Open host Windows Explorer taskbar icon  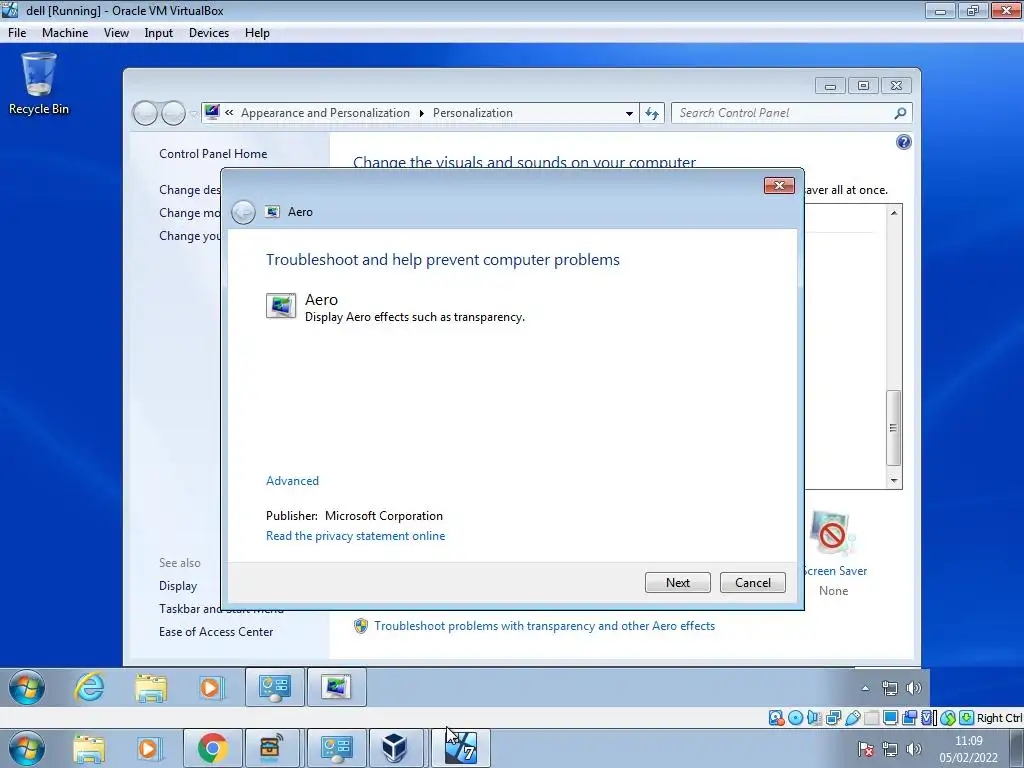click(x=88, y=748)
